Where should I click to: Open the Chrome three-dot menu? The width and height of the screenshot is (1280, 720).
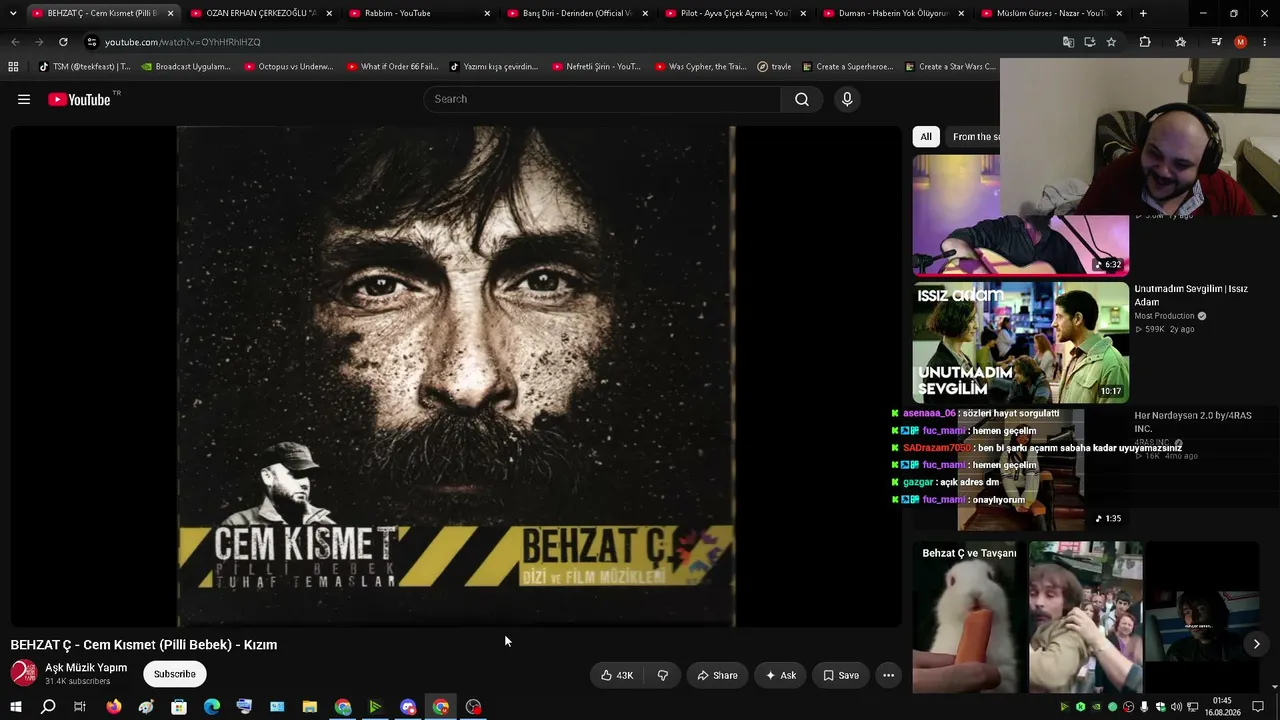tap(1263, 42)
